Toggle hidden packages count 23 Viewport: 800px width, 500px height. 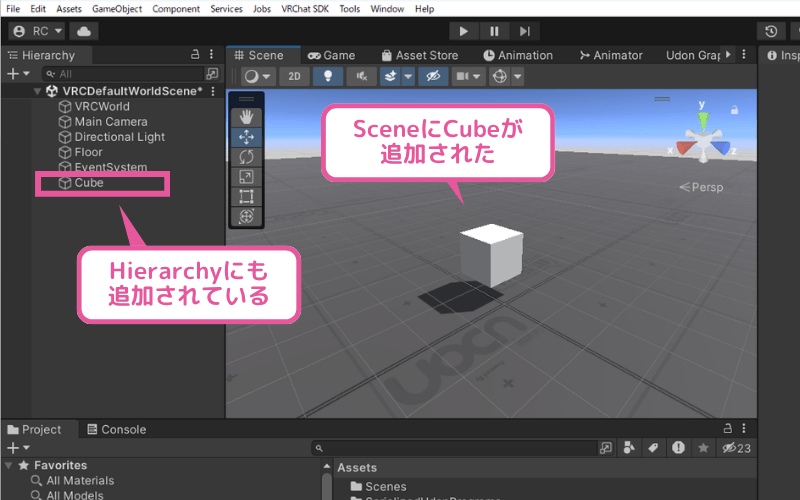736,448
